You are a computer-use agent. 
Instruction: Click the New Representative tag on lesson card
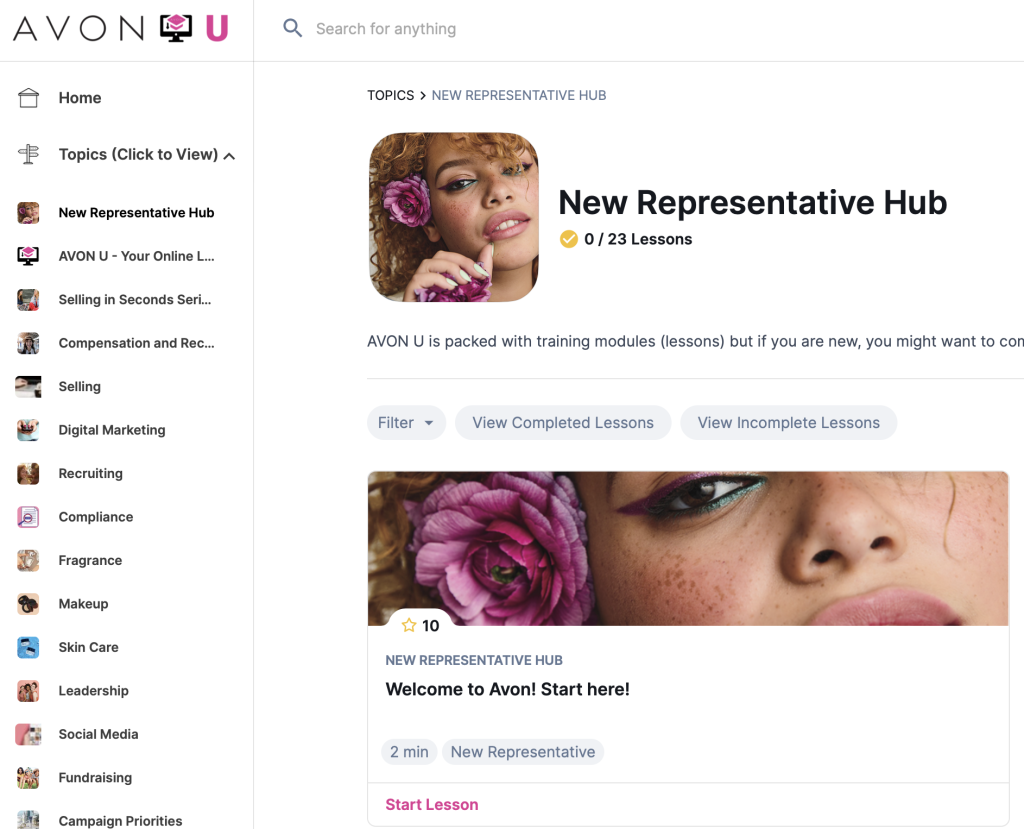tap(523, 752)
